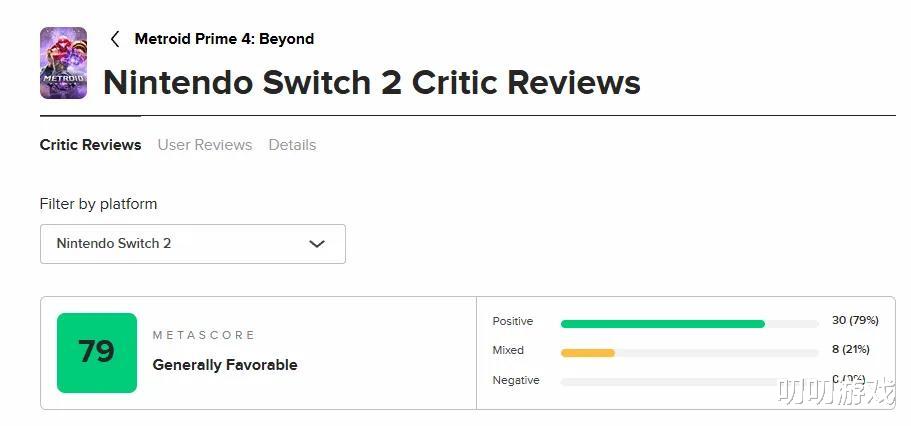The width and height of the screenshot is (911, 426).
Task: Click the Nintendo Switch 2 Critic Reviews heading
Action: 372,82
